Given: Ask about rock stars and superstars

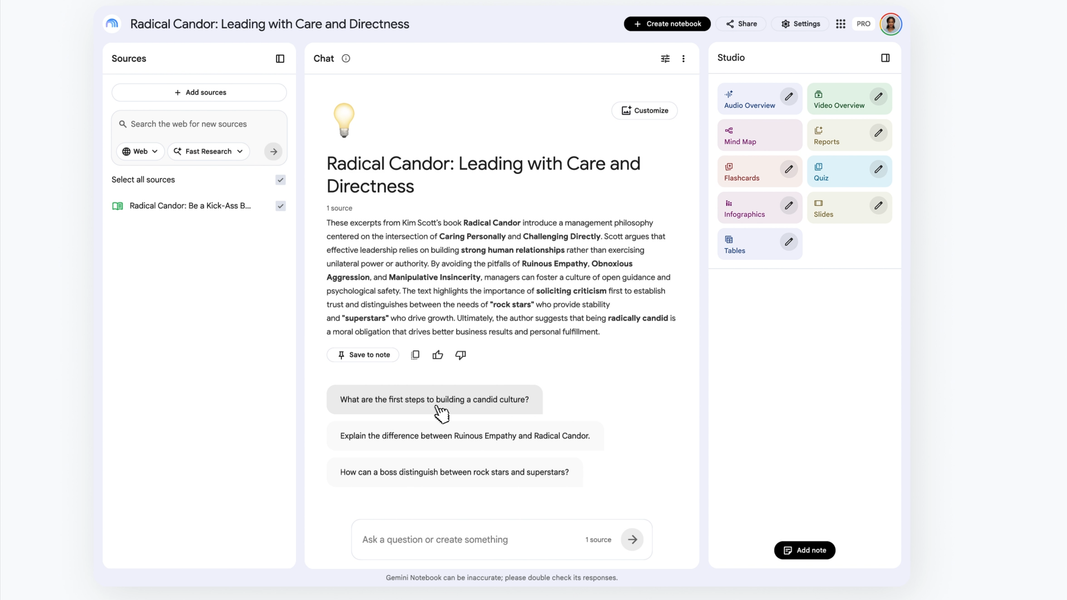Looking at the screenshot, I should click(455, 472).
